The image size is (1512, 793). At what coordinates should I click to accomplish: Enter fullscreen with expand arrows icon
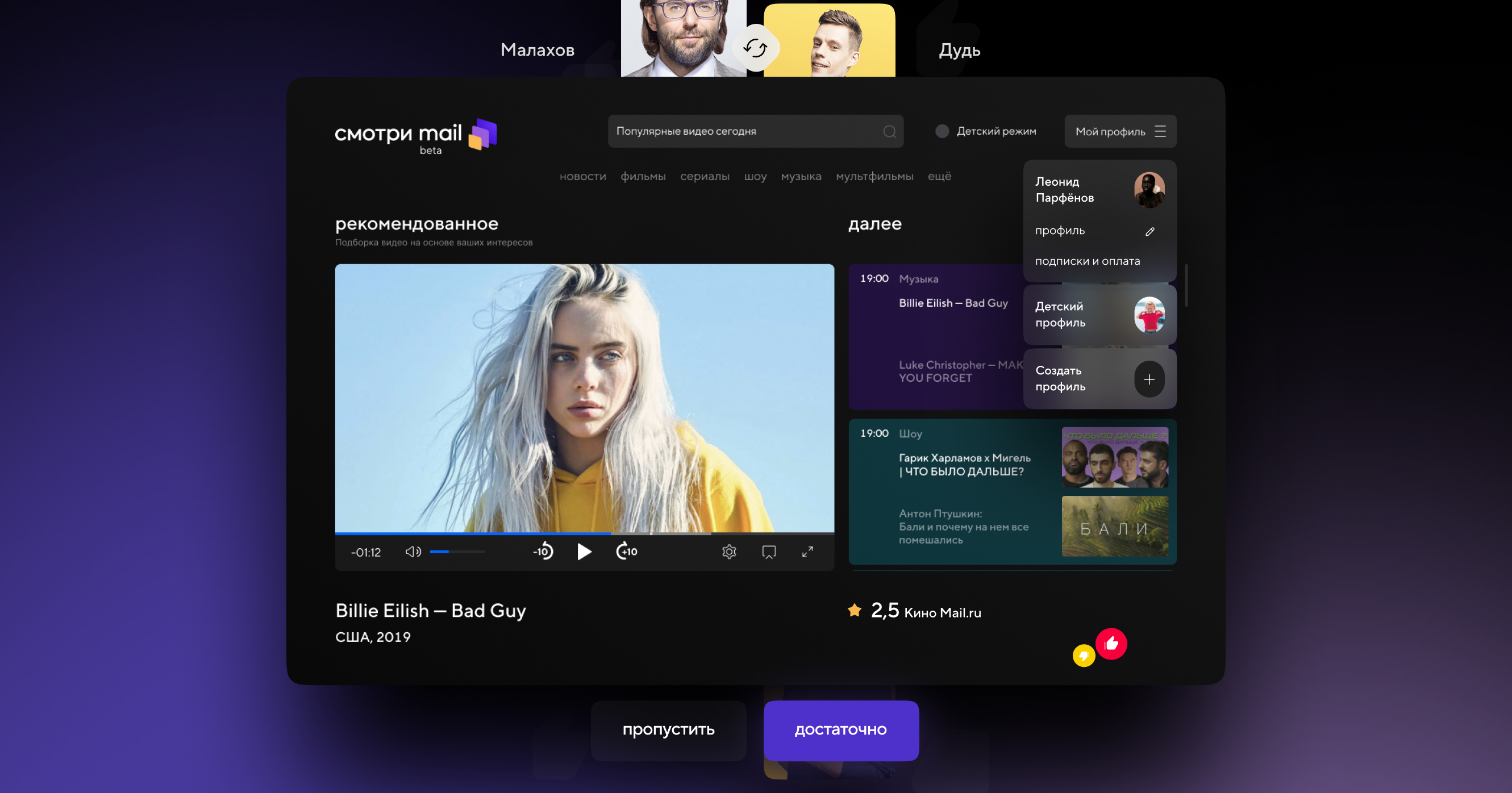[807, 552]
